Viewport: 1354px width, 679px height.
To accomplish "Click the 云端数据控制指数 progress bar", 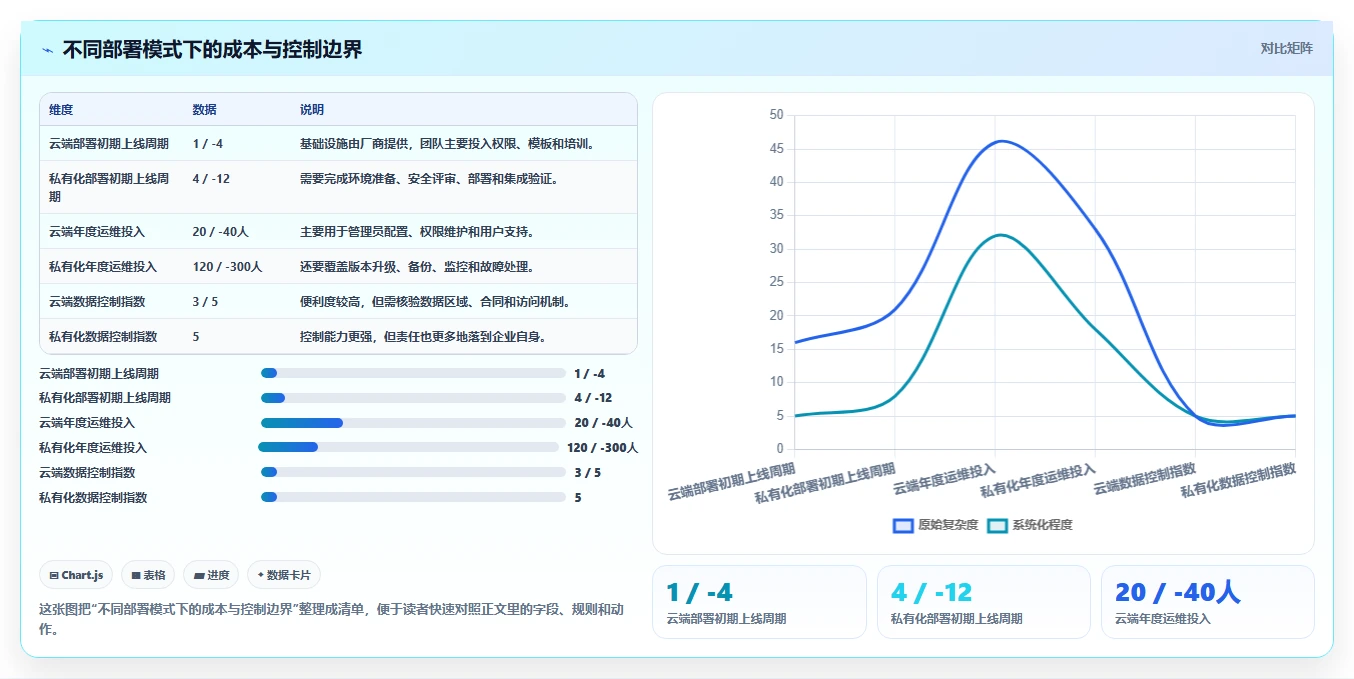I will 413,472.
